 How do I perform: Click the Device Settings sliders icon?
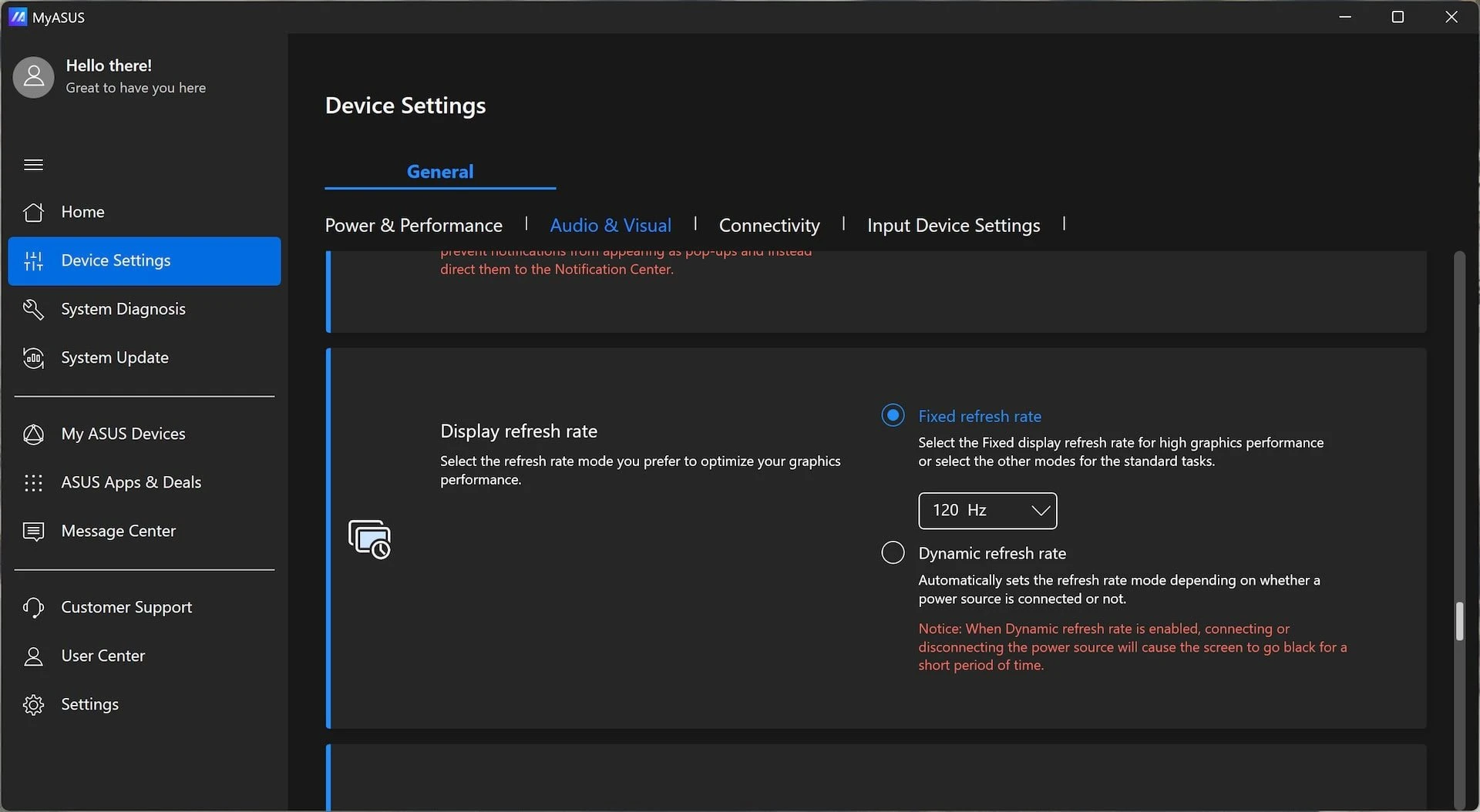point(33,261)
